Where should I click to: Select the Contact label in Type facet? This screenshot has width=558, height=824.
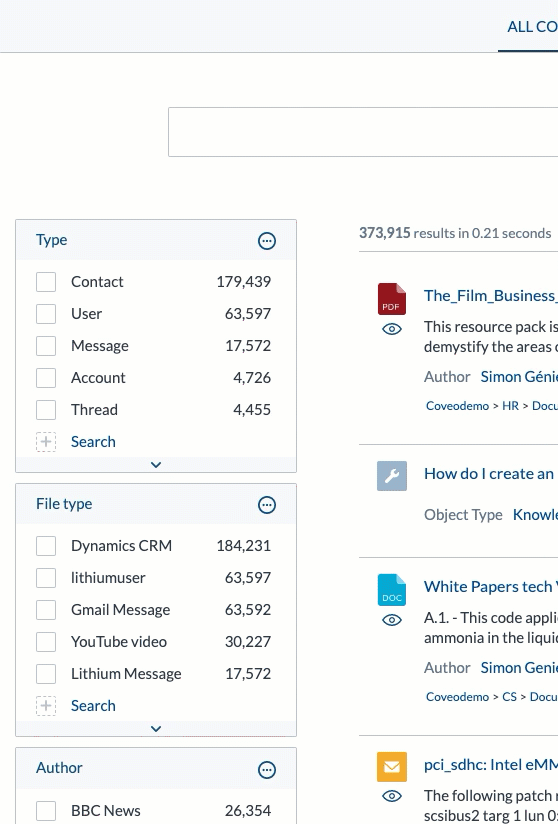(x=97, y=282)
